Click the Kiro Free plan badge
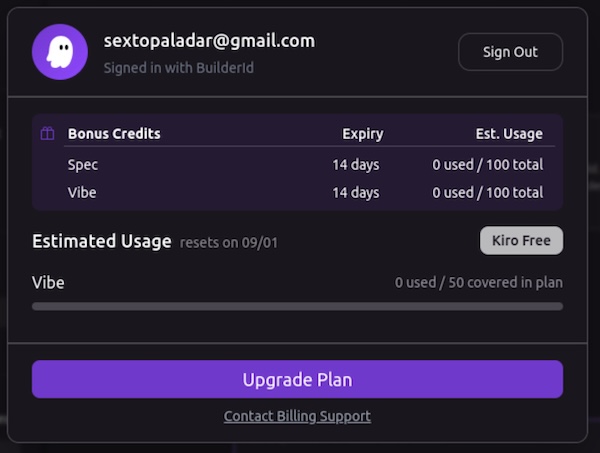Image resolution: width=600 pixels, height=453 pixels. click(521, 241)
